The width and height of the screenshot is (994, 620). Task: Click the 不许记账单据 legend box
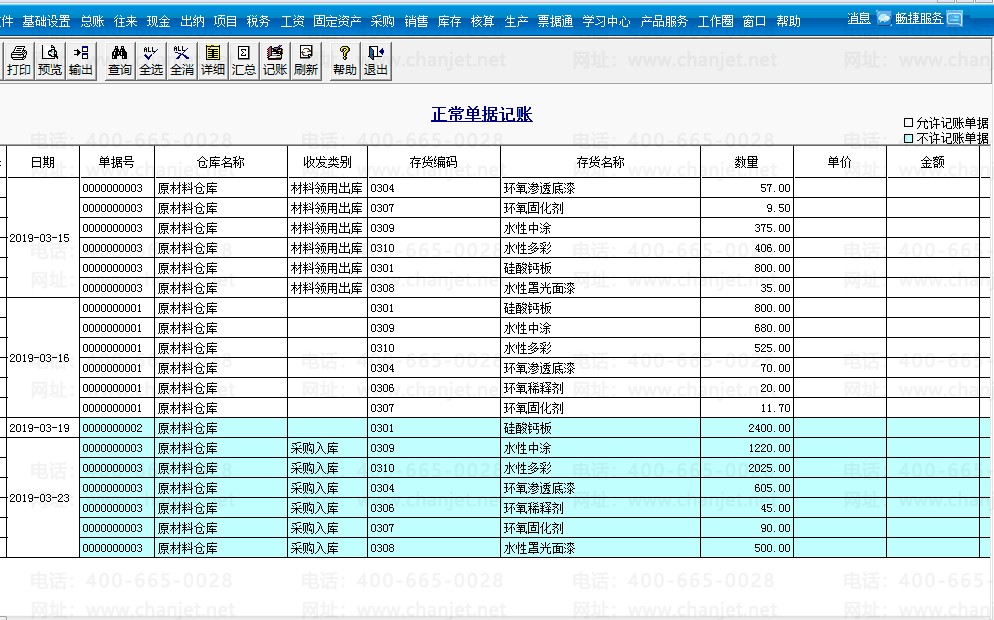point(908,138)
